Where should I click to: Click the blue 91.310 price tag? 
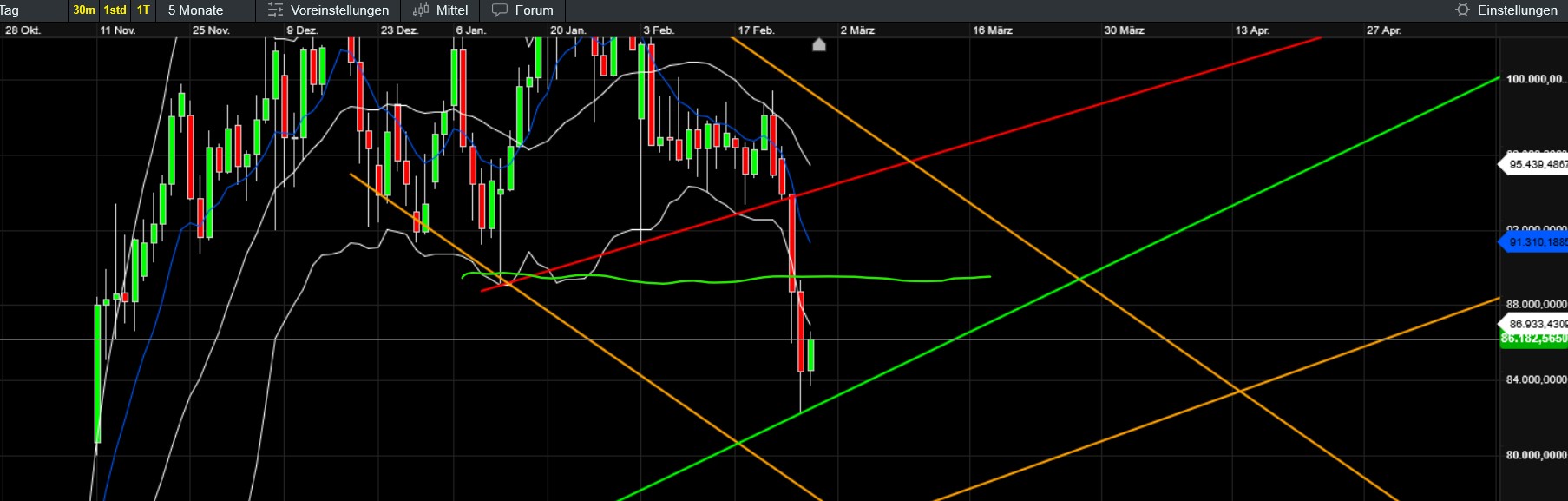coord(1534,242)
